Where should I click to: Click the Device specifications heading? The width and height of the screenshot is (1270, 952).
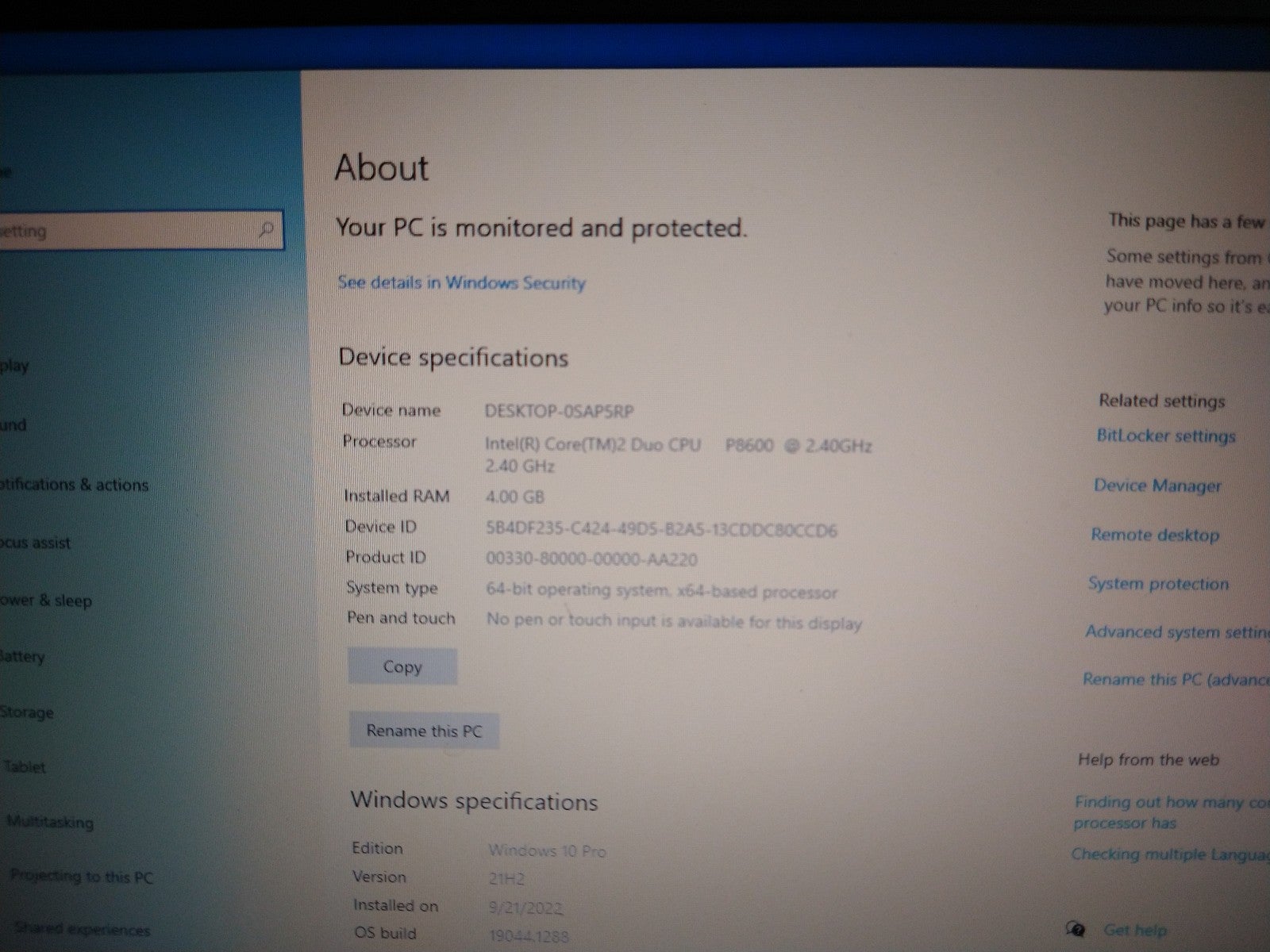tap(453, 358)
